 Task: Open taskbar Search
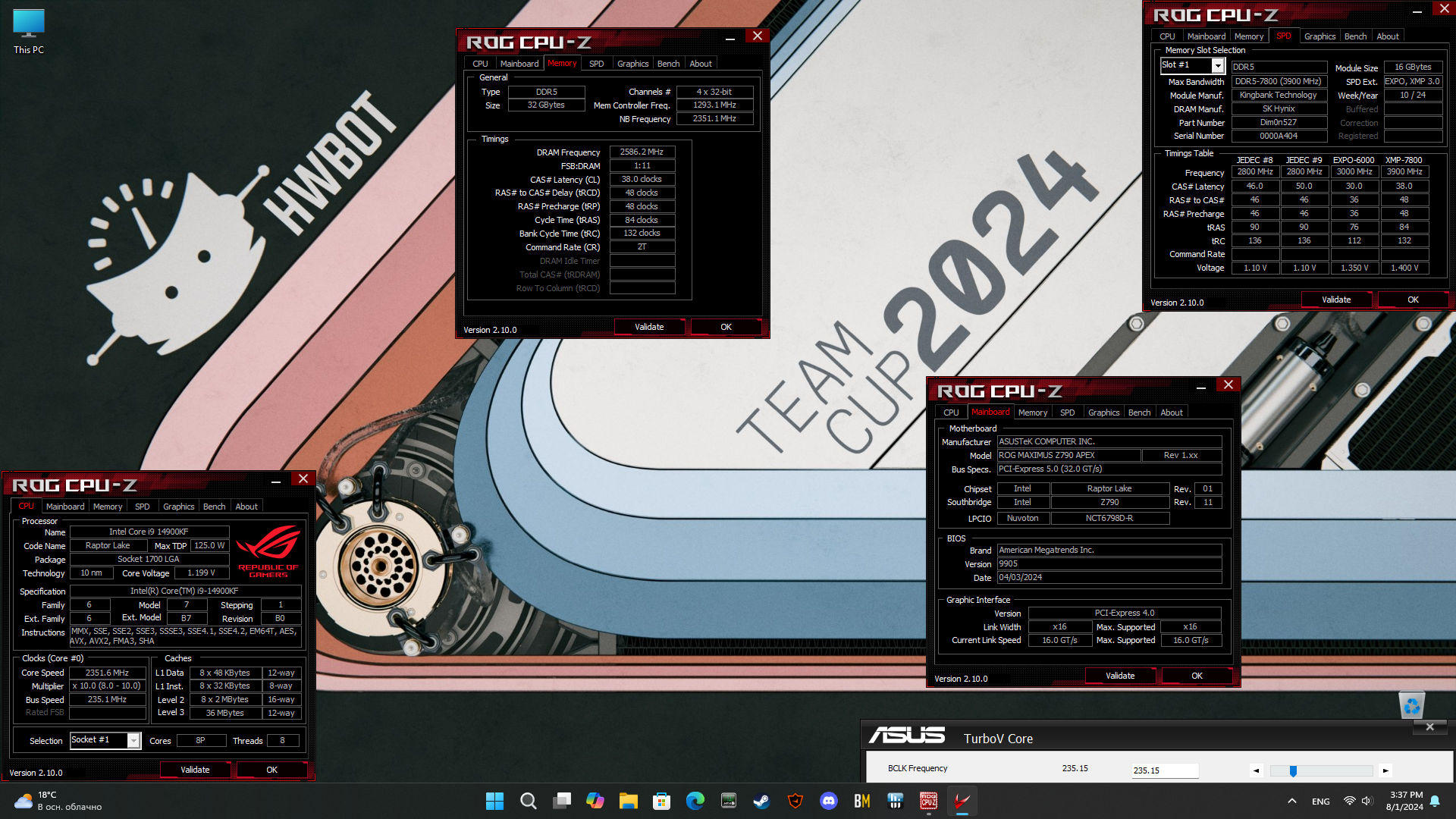(x=529, y=801)
